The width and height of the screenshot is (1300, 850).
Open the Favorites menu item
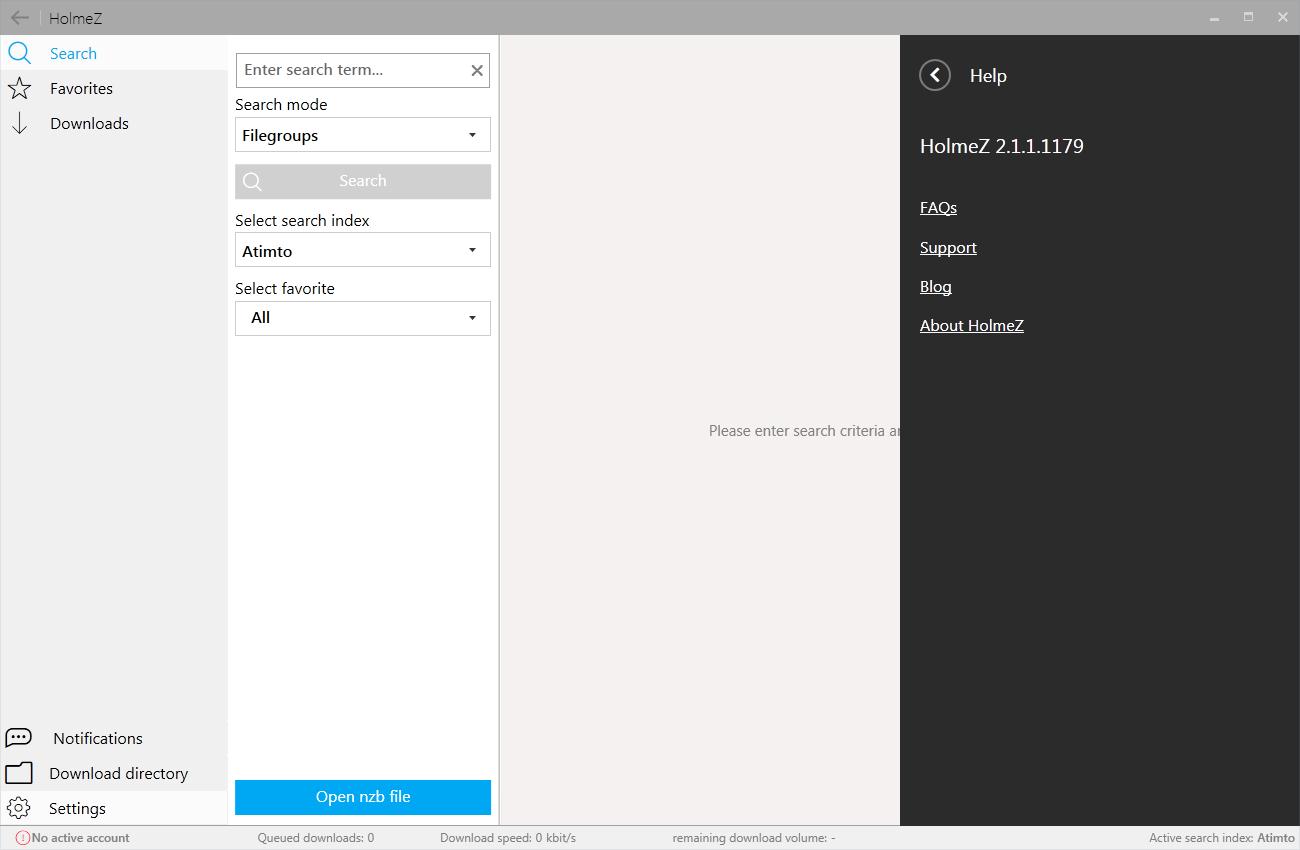(x=81, y=89)
